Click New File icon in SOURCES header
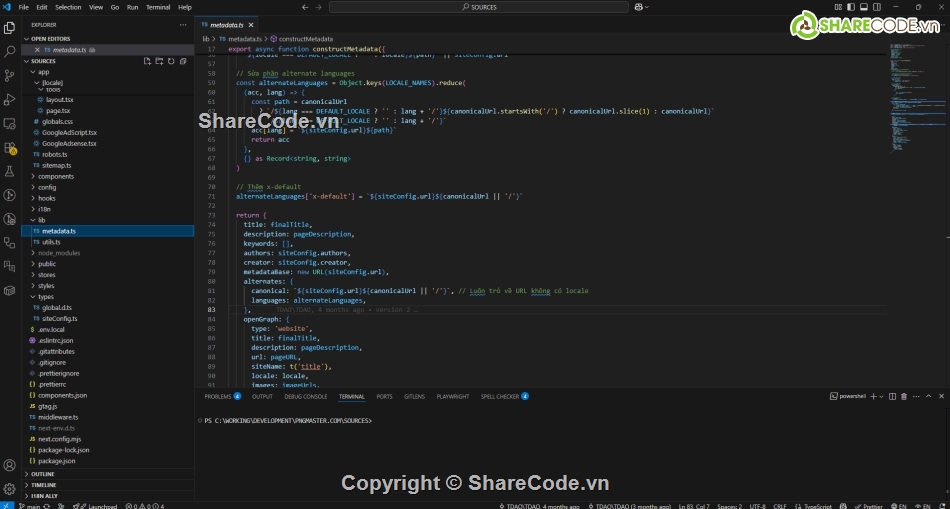This screenshot has height=509, width=950. [147, 61]
